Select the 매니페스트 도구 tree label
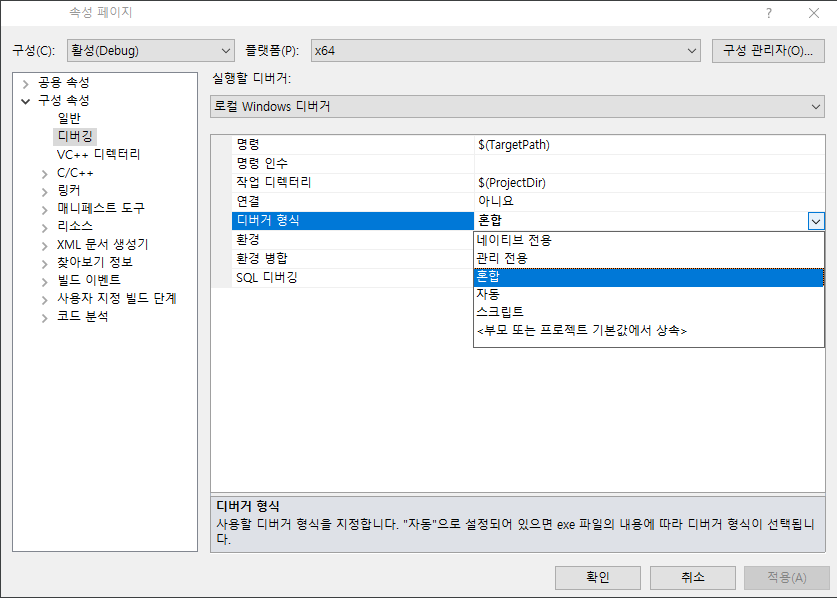This screenshot has height=598, width=837. [x=101, y=208]
